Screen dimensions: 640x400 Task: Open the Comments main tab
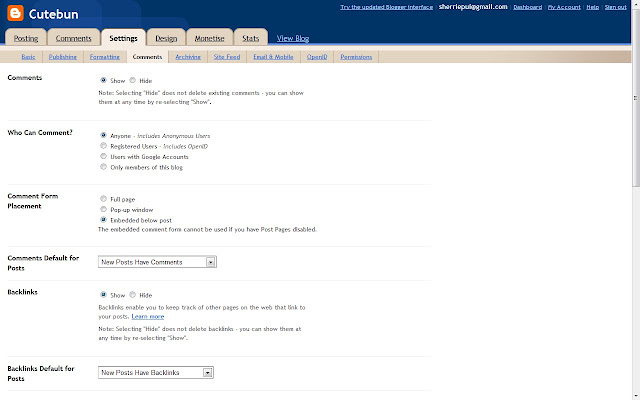[73, 37]
